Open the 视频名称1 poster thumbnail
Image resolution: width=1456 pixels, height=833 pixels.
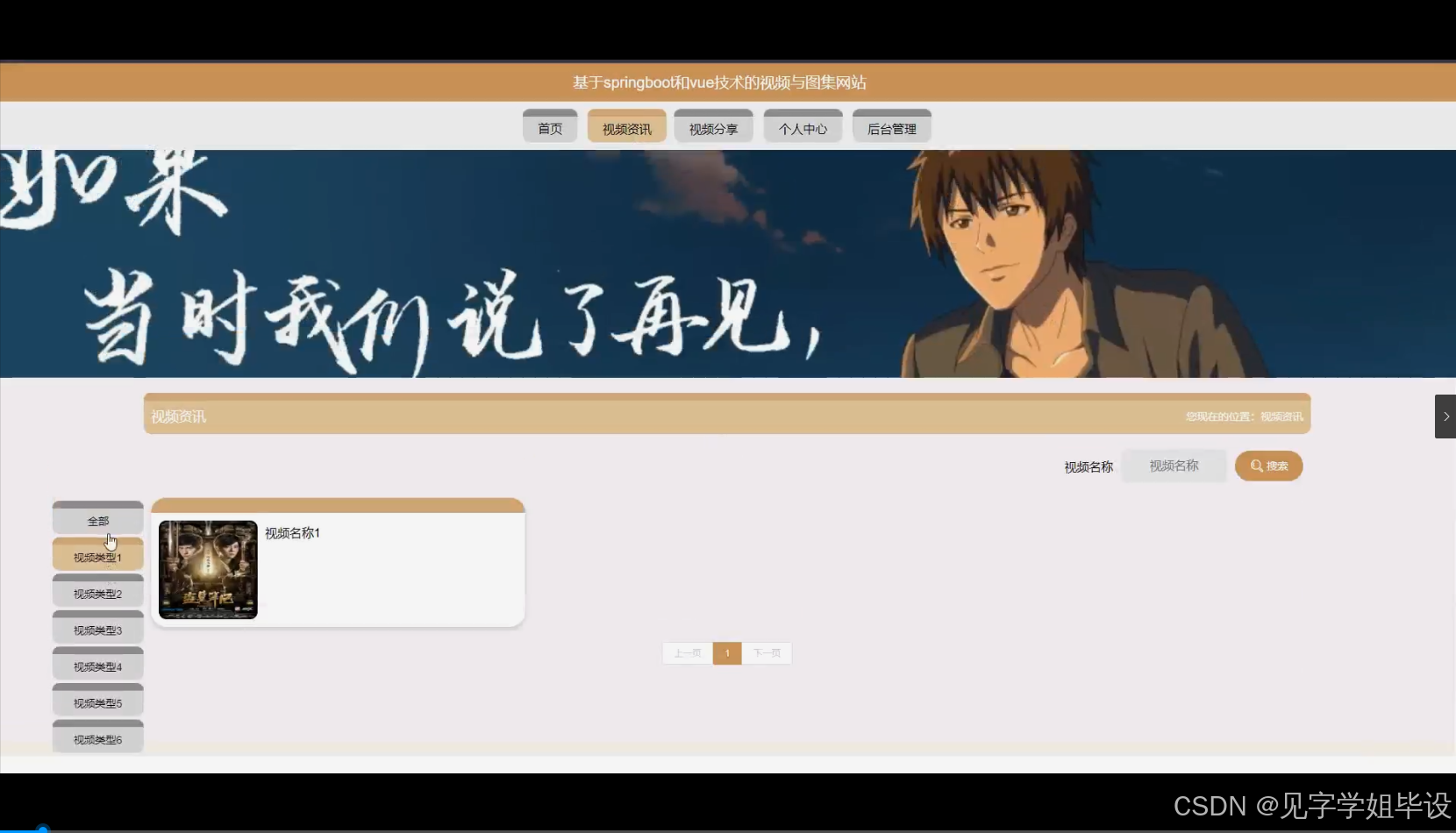tap(208, 570)
